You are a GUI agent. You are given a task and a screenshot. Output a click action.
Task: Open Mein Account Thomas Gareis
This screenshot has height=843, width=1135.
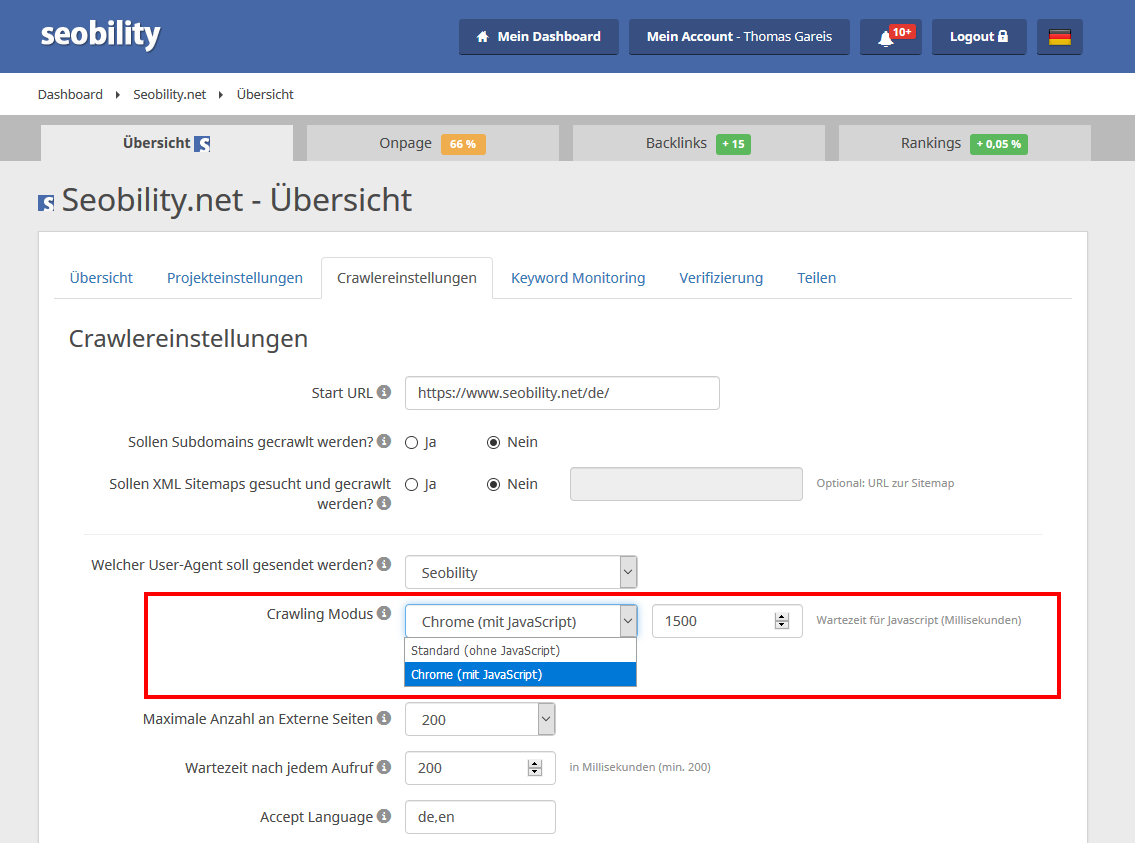tap(739, 37)
